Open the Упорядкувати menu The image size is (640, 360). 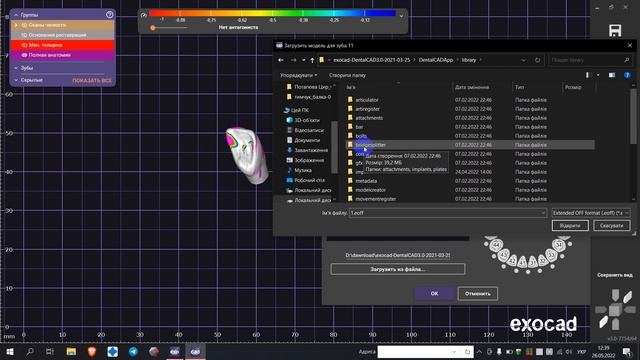pos(298,75)
